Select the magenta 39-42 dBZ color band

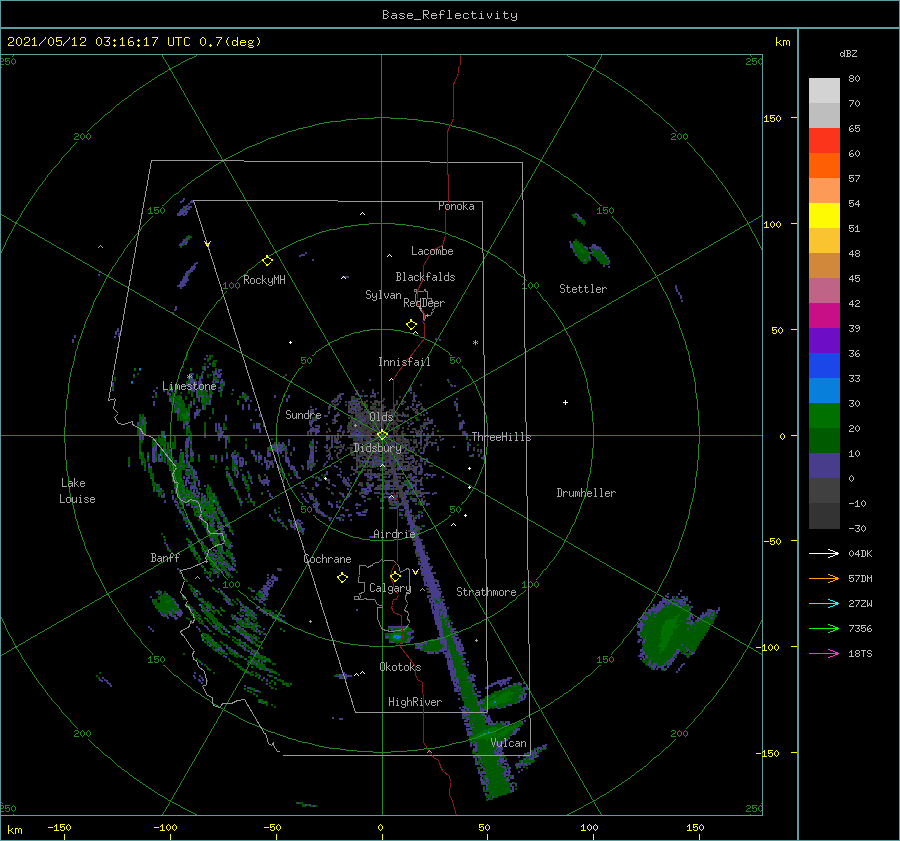(824, 316)
